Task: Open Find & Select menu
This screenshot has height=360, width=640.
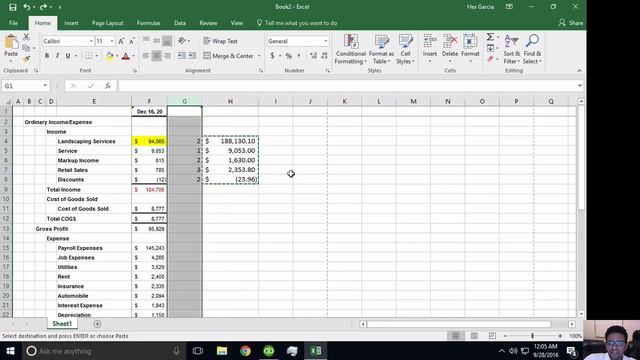Action: click(532, 49)
